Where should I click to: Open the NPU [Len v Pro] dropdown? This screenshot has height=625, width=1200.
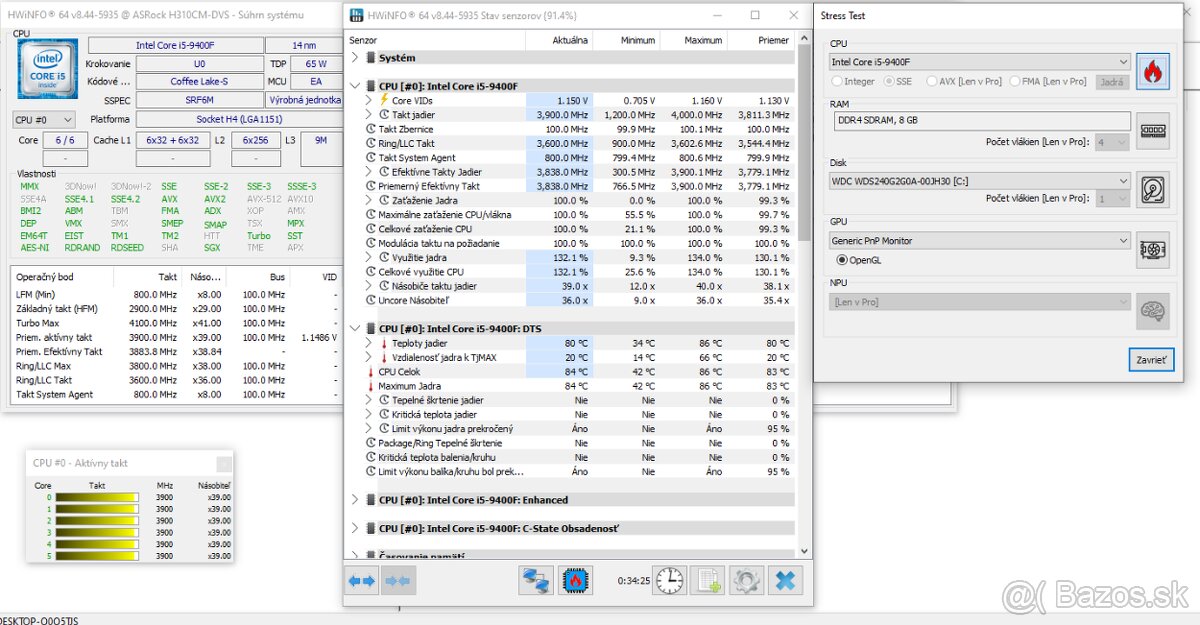[x=980, y=301]
